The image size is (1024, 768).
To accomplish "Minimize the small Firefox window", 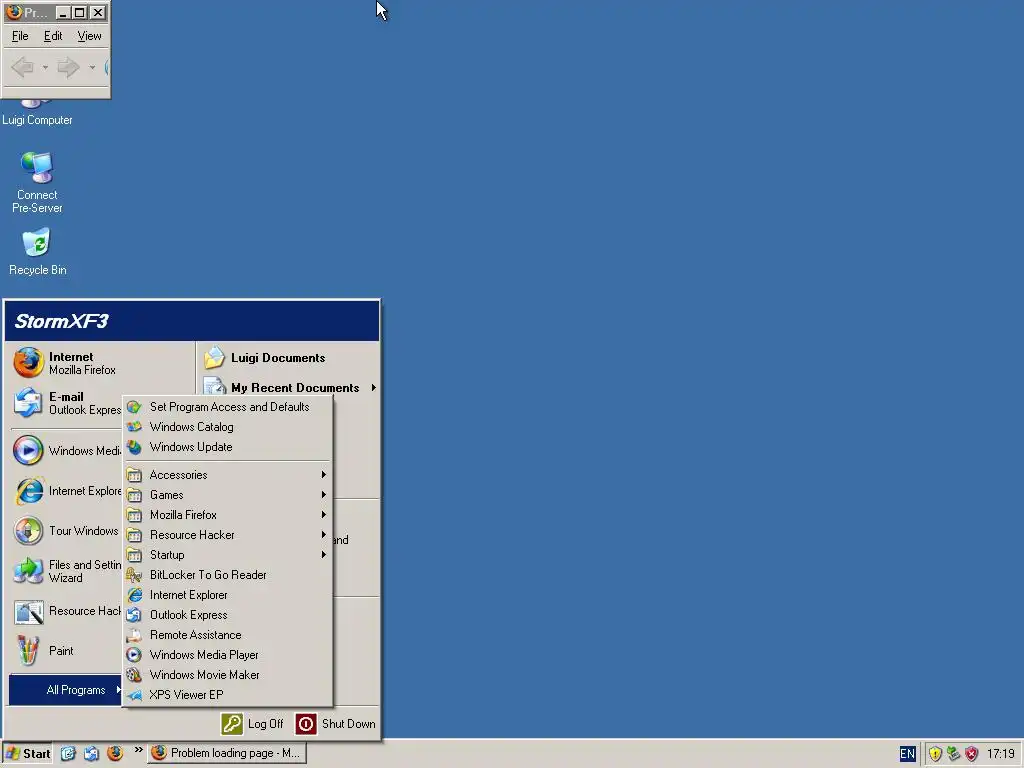I will pyautogui.click(x=63, y=12).
